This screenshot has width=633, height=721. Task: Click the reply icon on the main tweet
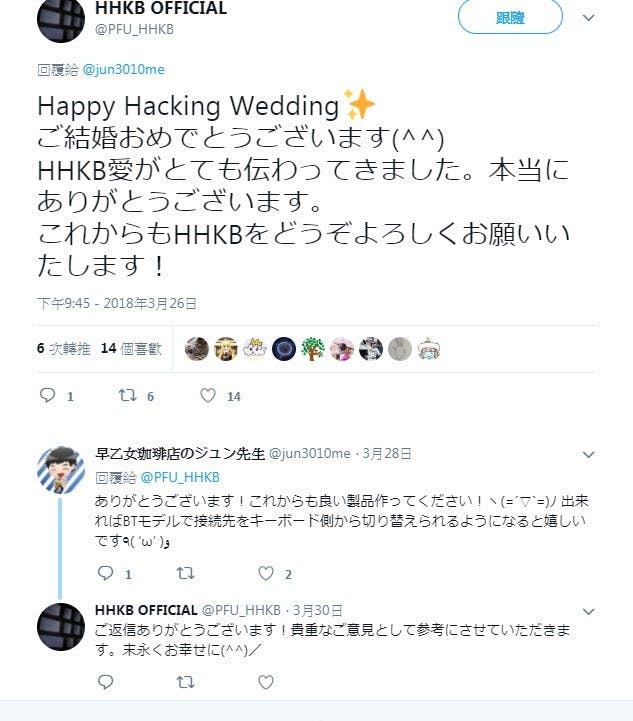coord(47,395)
